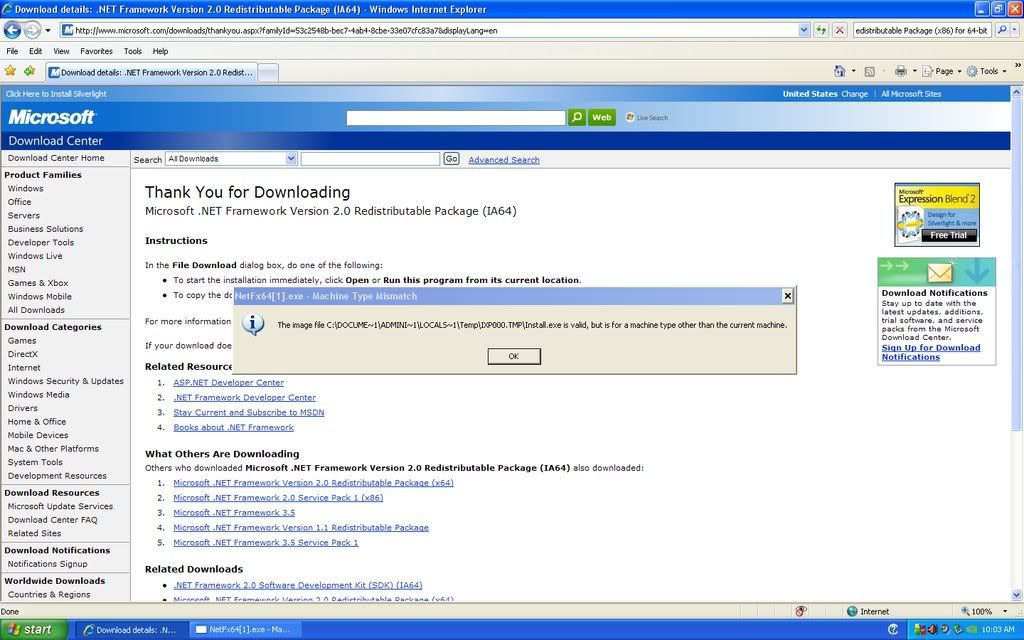Click OK in the Machine Type Mismatch dialog
The height and width of the screenshot is (640, 1024).
[x=514, y=356]
